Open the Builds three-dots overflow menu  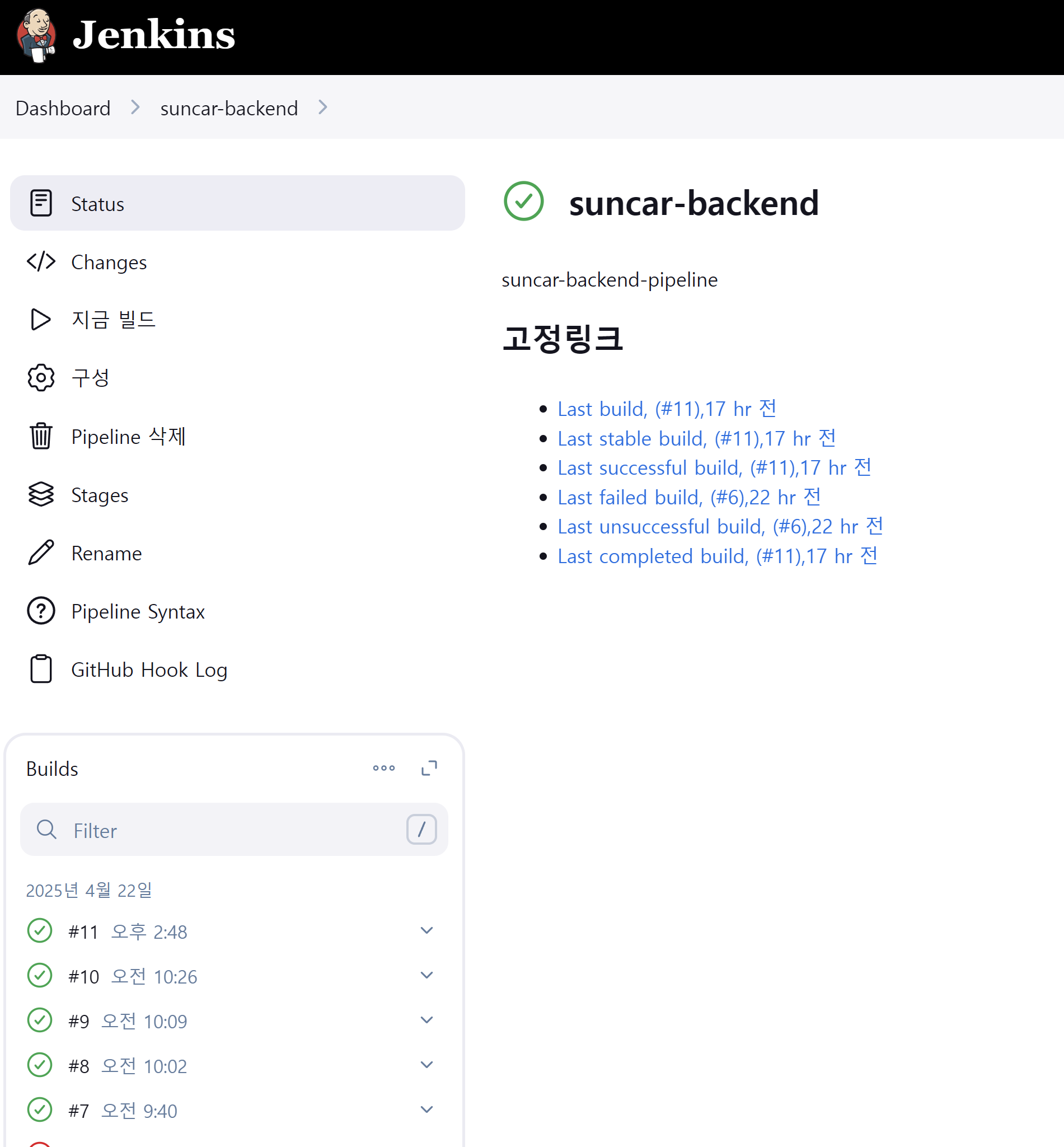point(384,768)
